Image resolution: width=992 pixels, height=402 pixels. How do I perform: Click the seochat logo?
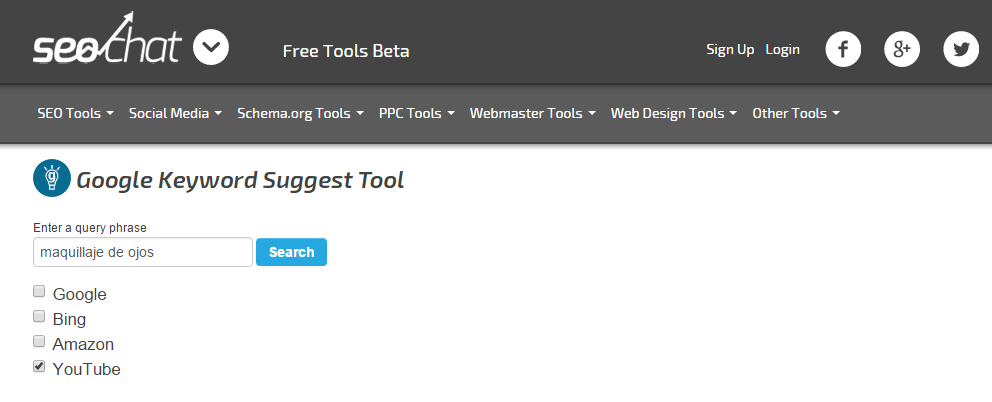click(x=107, y=38)
